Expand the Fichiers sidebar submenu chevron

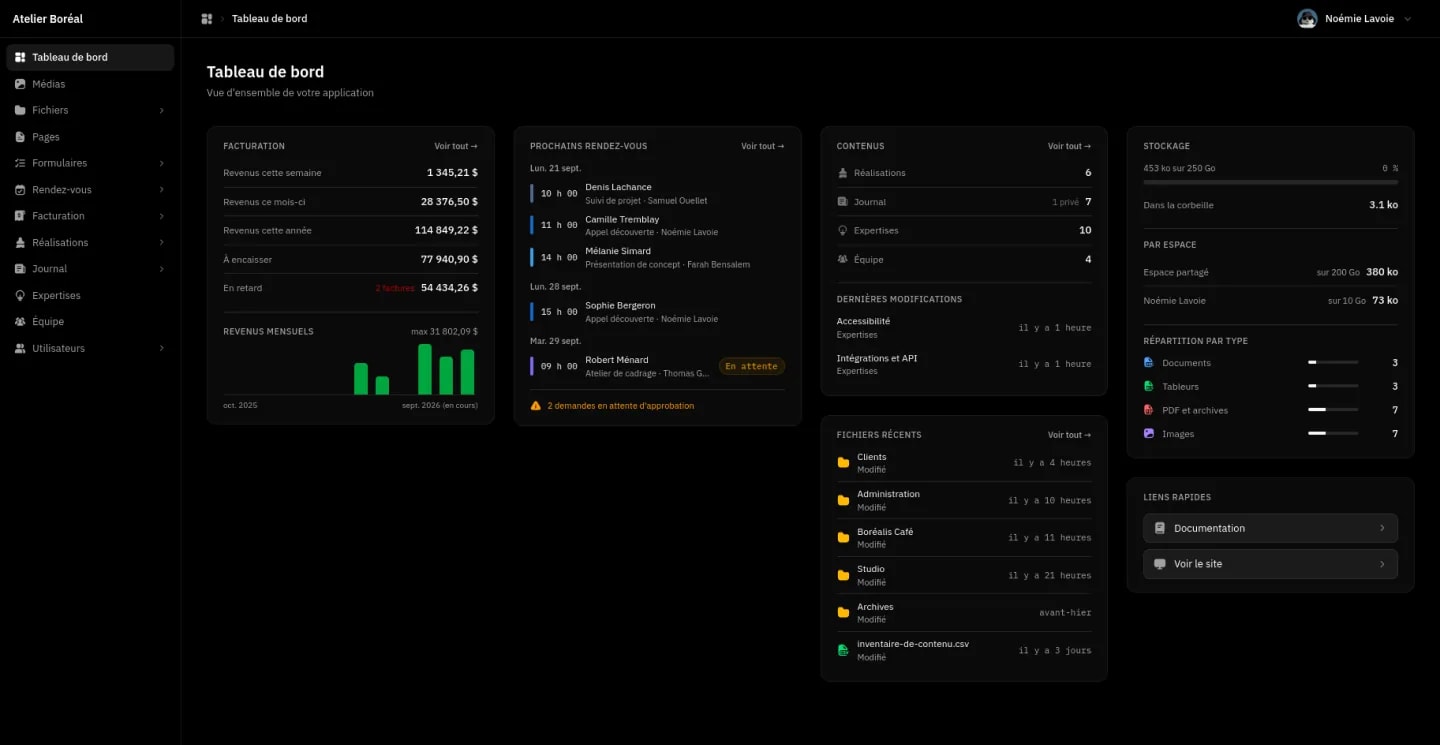(x=162, y=110)
